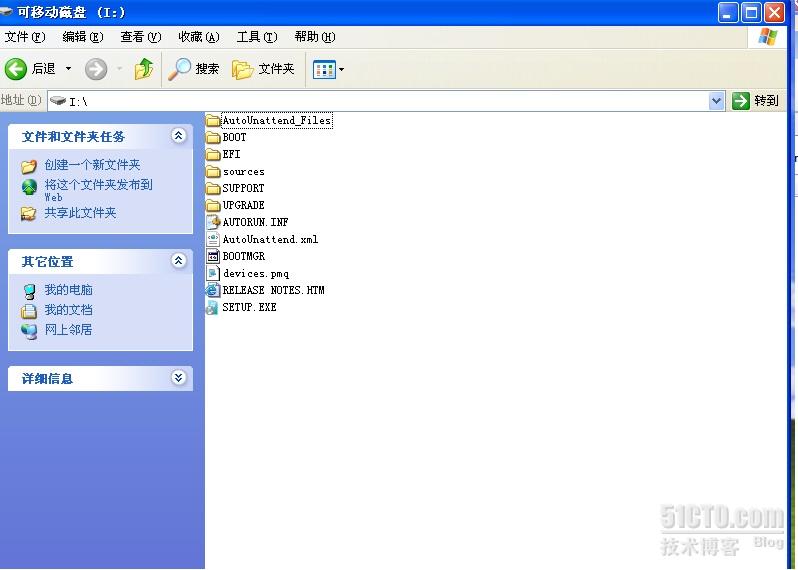Click 创建一个新文件夹 link
This screenshot has width=798, height=570.
(x=92, y=164)
